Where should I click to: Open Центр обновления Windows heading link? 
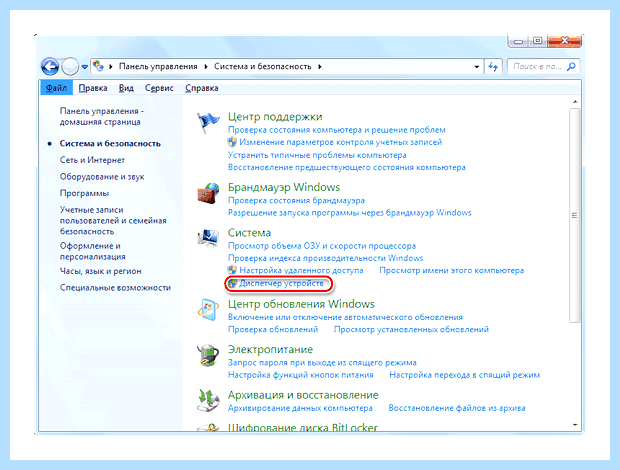click(301, 304)
